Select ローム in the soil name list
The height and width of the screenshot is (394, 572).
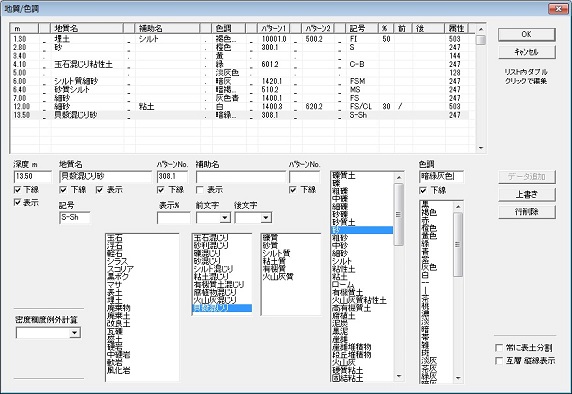(343, 285)
